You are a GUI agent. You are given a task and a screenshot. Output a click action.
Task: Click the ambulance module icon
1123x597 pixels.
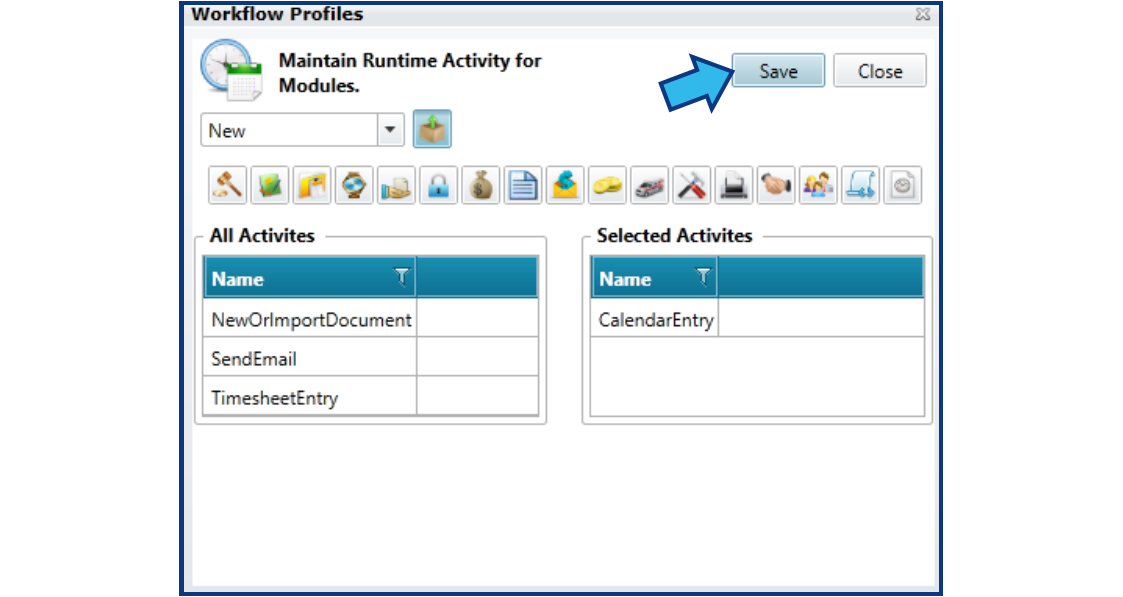pyautogui.click(x=650, y=185)
